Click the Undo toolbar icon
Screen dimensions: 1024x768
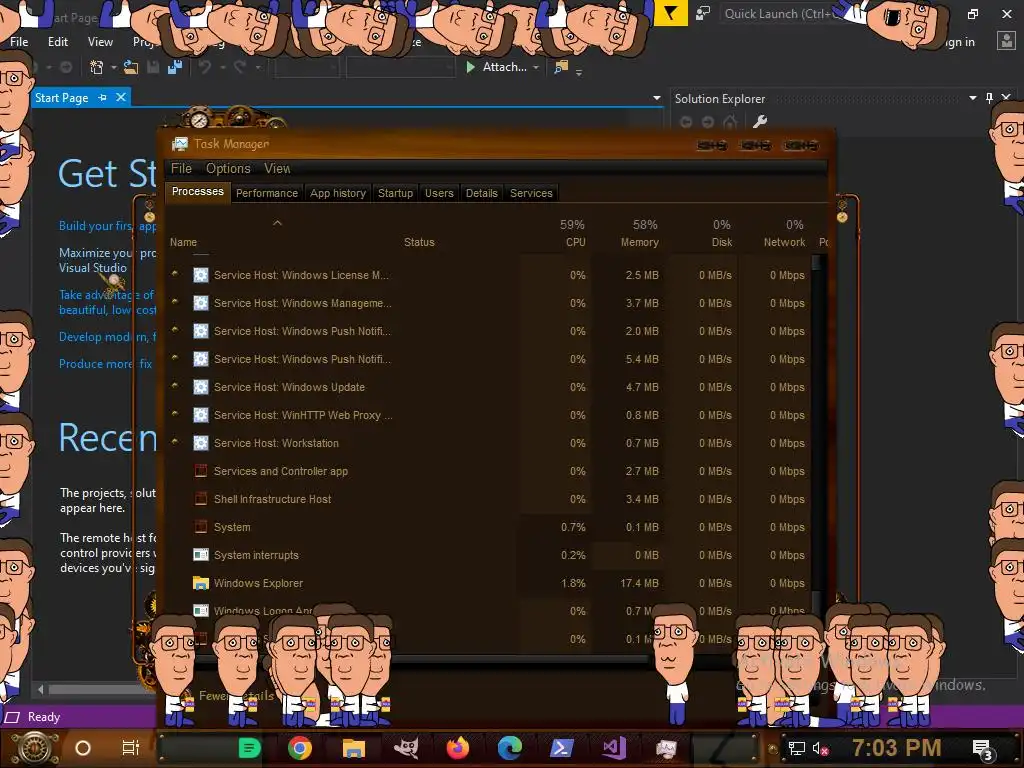[205, 67]
